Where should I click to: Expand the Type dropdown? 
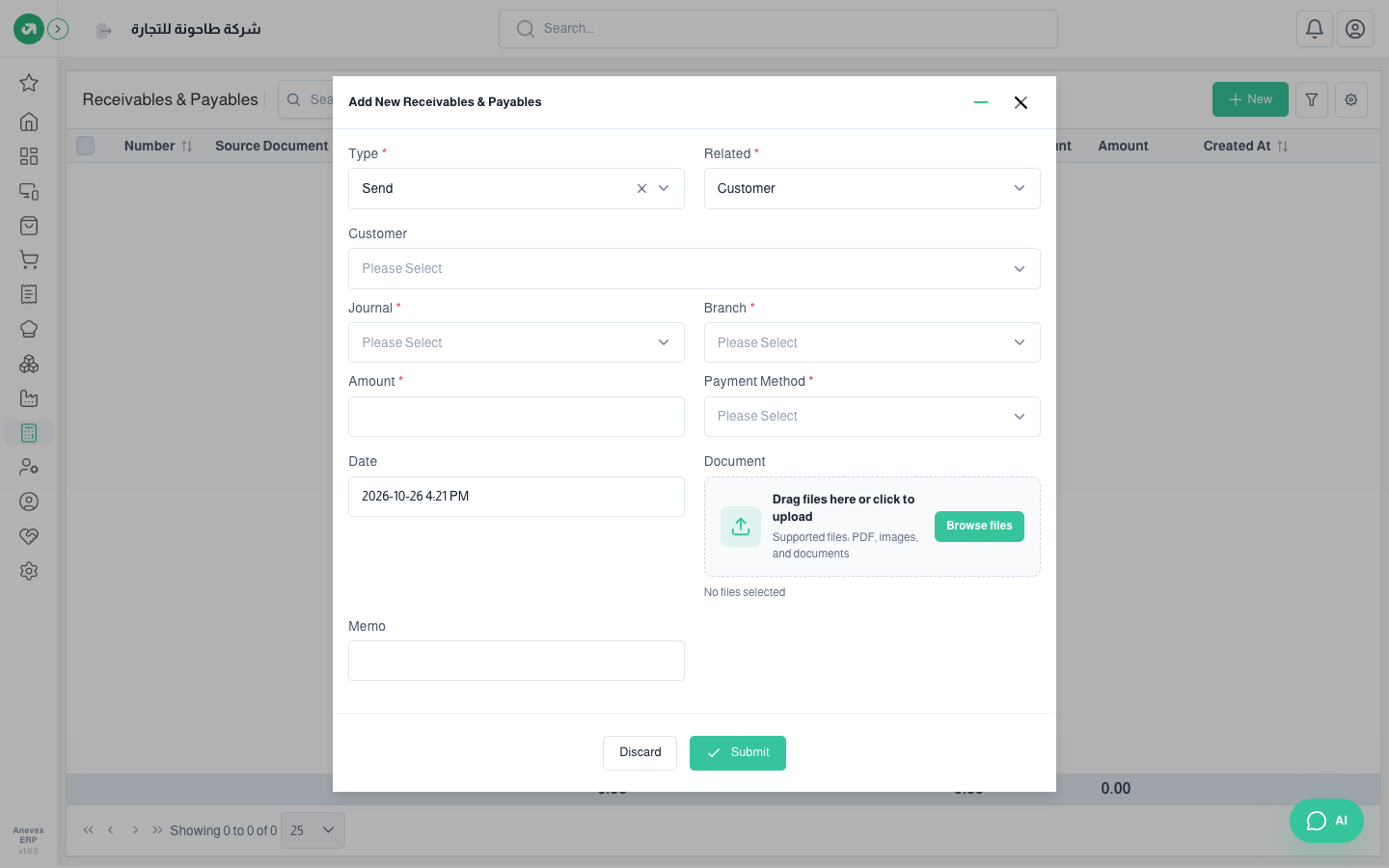pos(664,189)
